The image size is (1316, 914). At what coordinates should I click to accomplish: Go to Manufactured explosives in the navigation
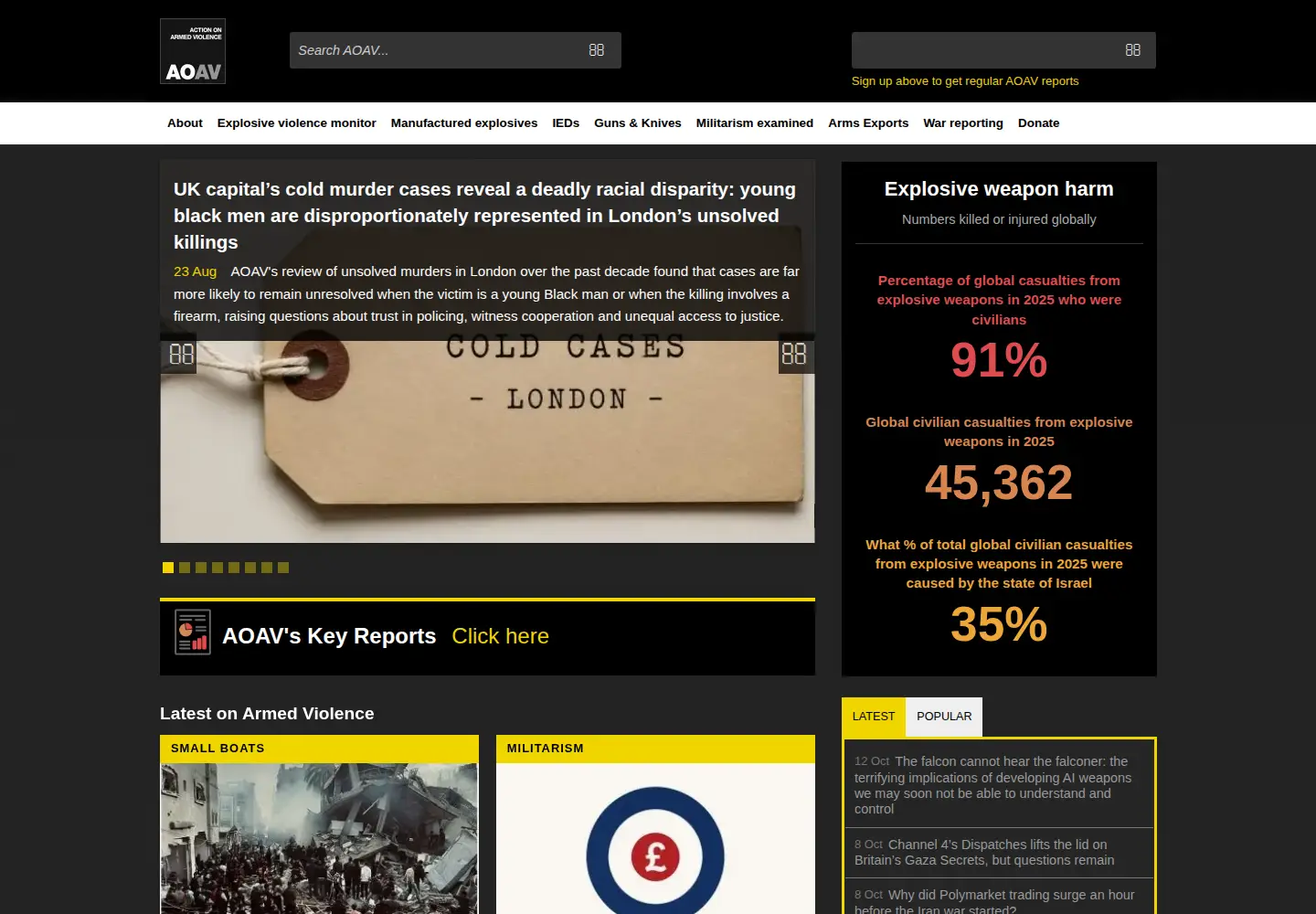pos(464,123)
